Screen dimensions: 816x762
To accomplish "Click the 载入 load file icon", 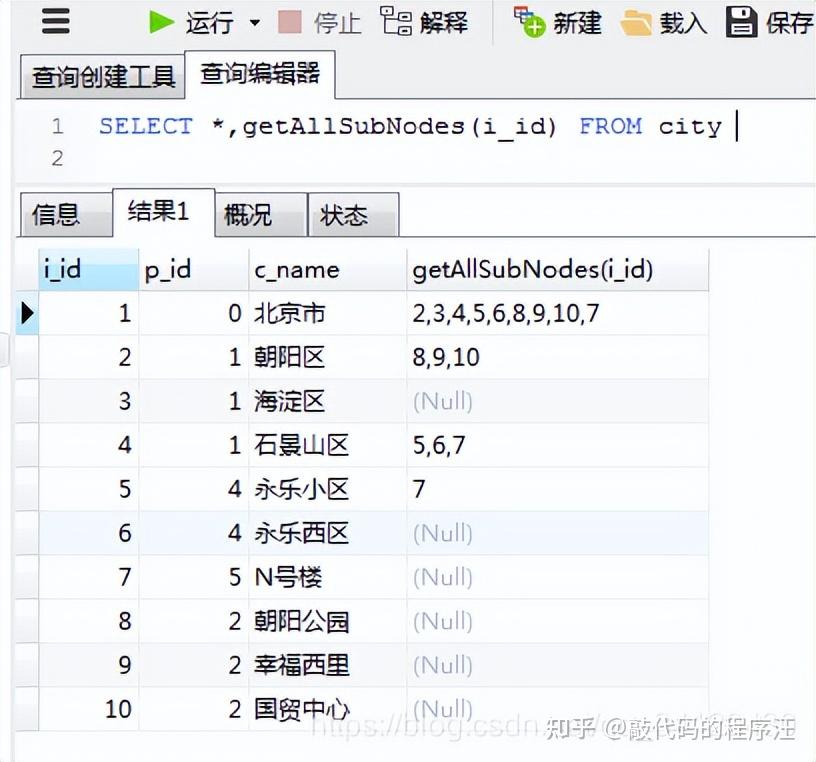I will coord(635,22).
